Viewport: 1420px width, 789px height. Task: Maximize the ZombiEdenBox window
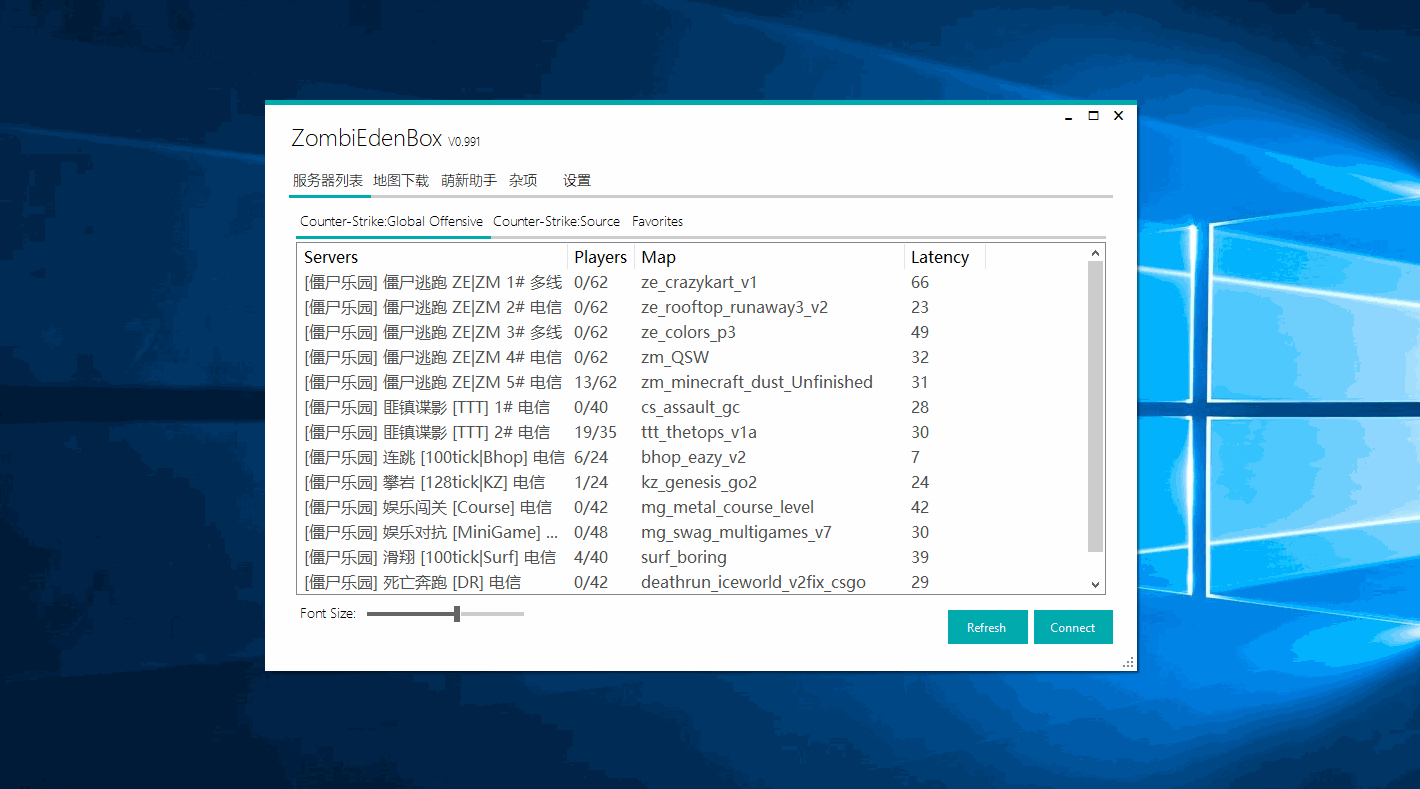(1094, 116)
